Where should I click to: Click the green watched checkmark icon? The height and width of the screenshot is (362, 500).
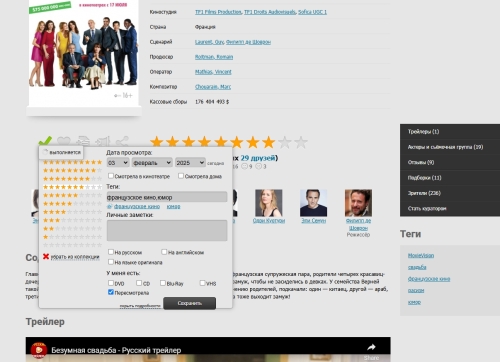(45, 140)
